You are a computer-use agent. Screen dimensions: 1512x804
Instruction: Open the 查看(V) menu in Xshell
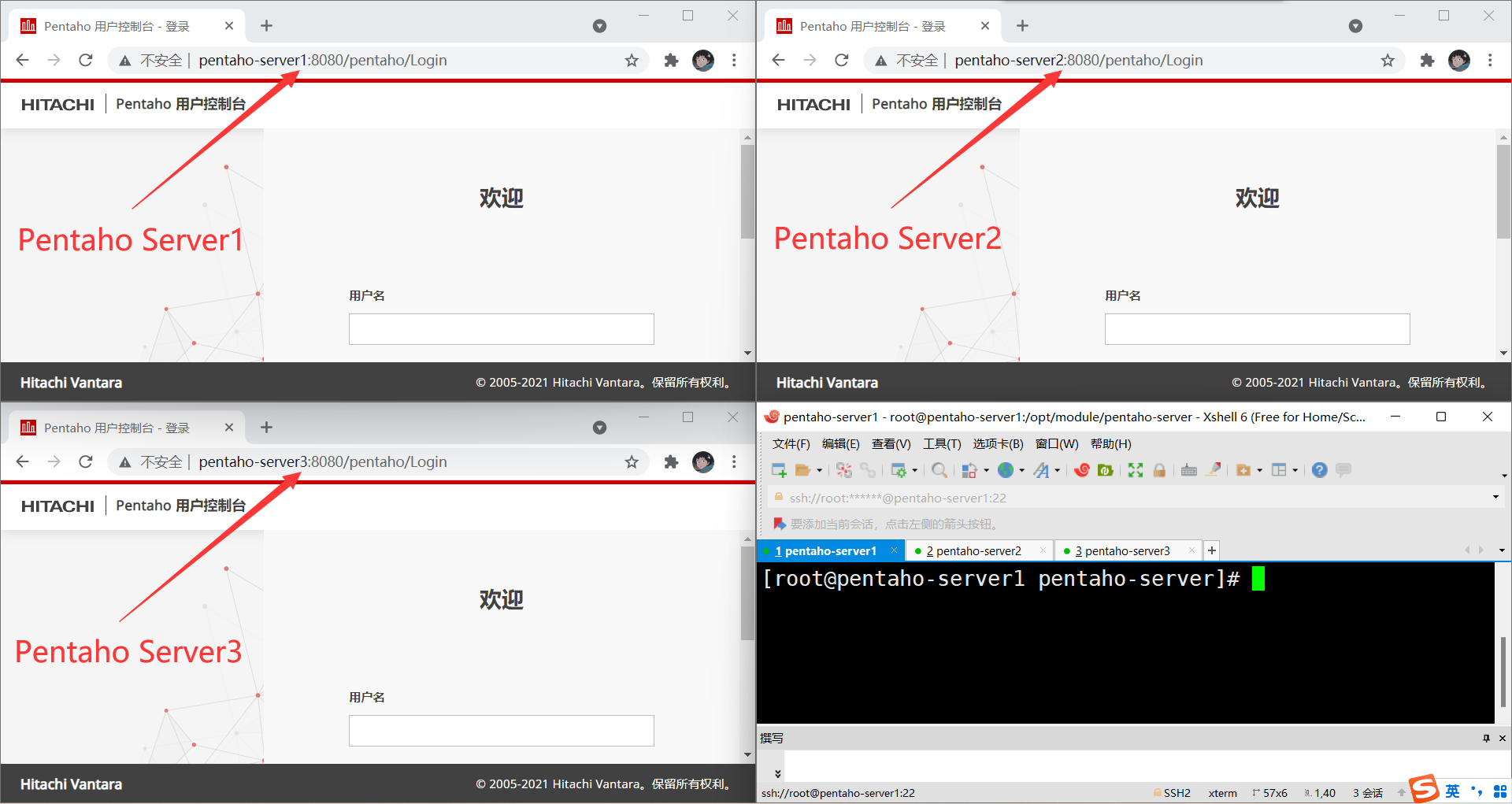click(x=891, y=444)
